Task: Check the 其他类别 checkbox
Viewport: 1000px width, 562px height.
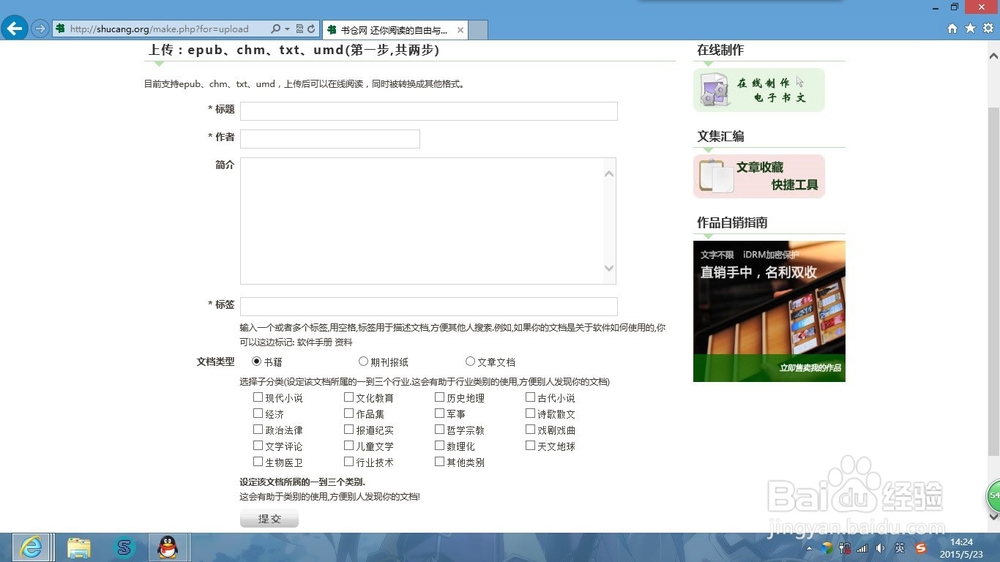Action: [x=439, y=461]
